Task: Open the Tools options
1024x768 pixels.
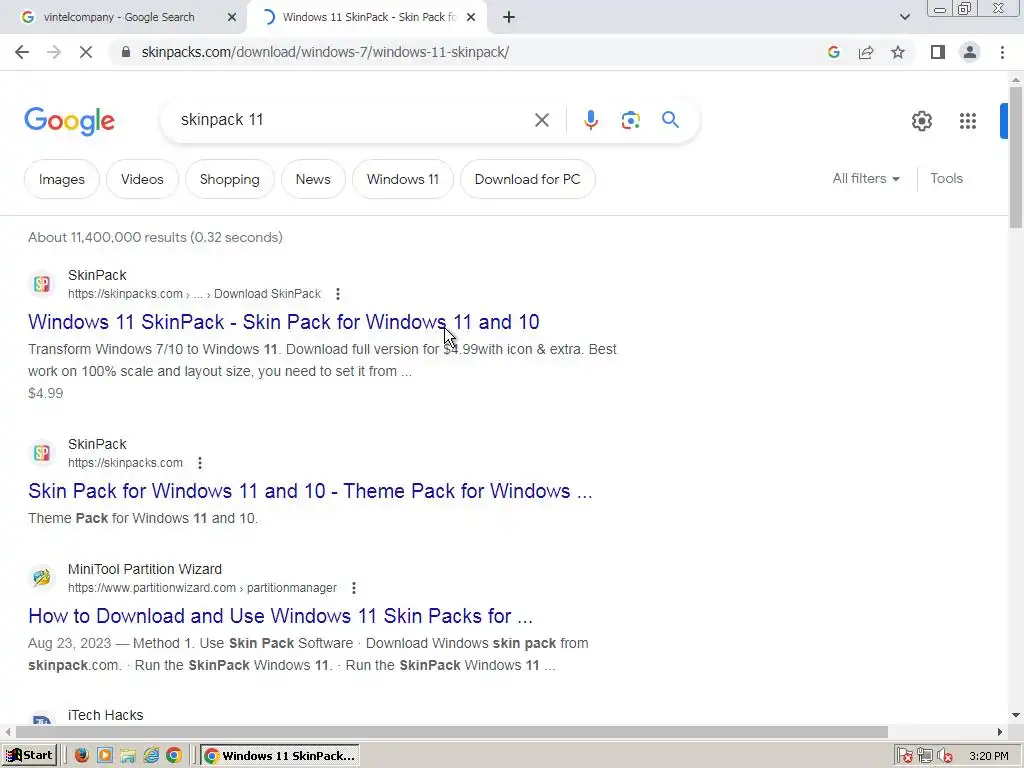Action: click(x=946, y=178)
